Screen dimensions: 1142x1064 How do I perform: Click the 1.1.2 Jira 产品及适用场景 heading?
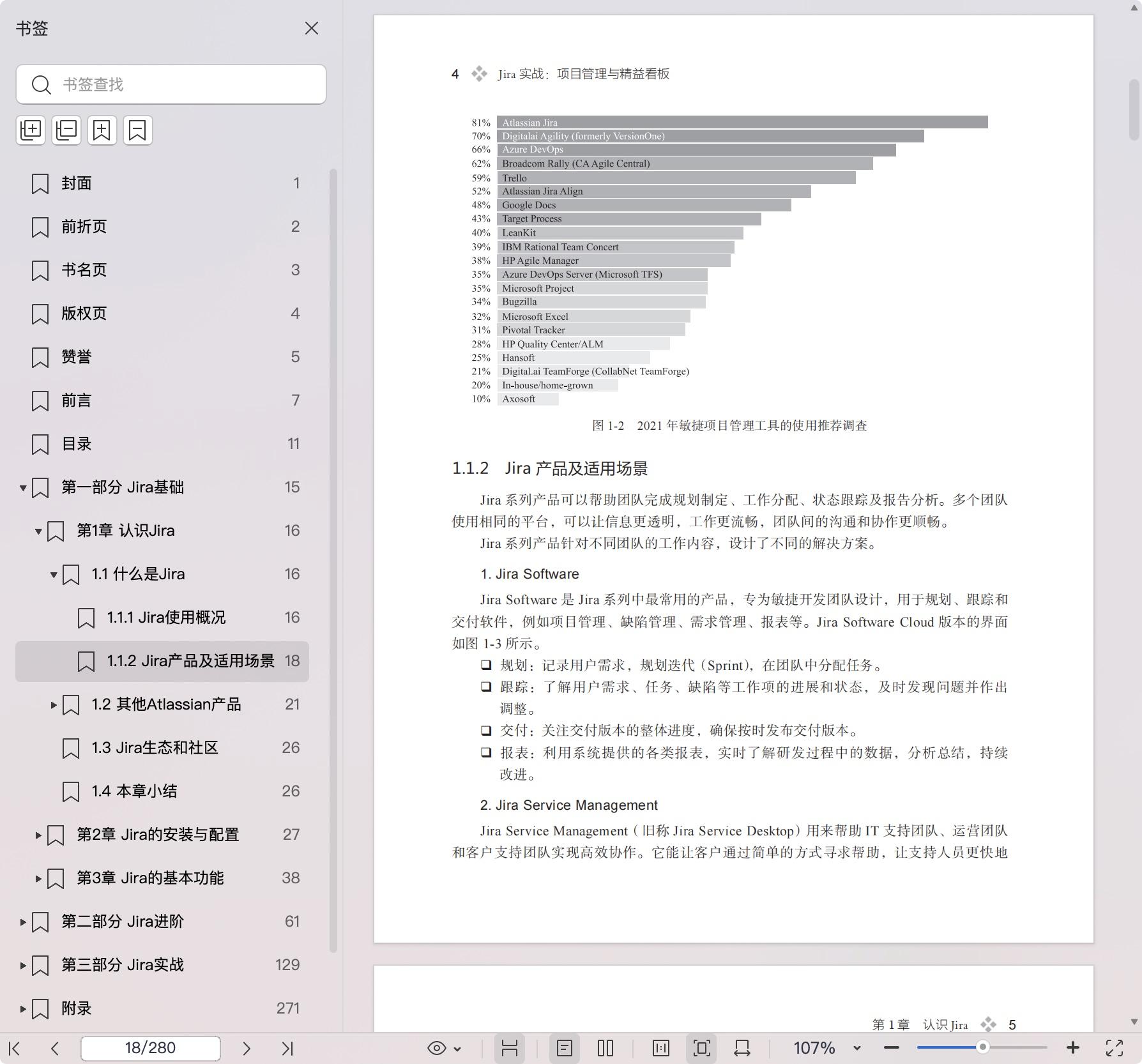[x=550, y=468]
